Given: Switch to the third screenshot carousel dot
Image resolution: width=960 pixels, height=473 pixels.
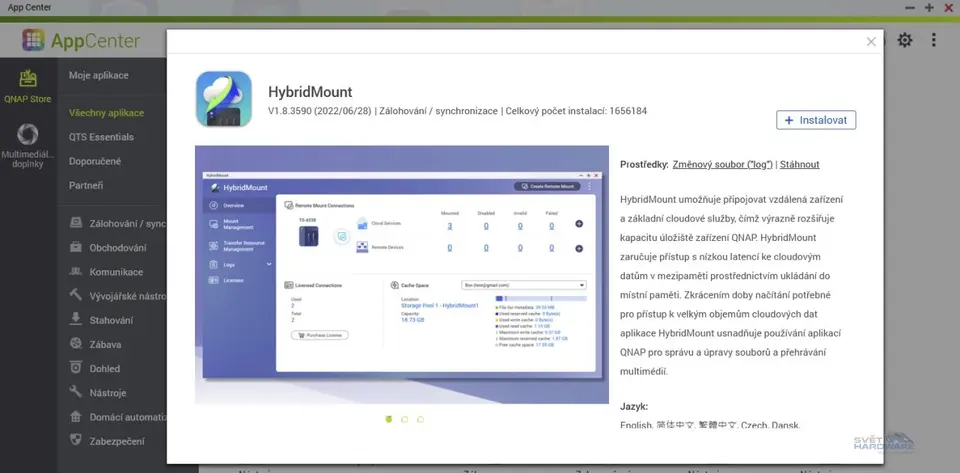Looking at the screenshot, I should point(420,419).
